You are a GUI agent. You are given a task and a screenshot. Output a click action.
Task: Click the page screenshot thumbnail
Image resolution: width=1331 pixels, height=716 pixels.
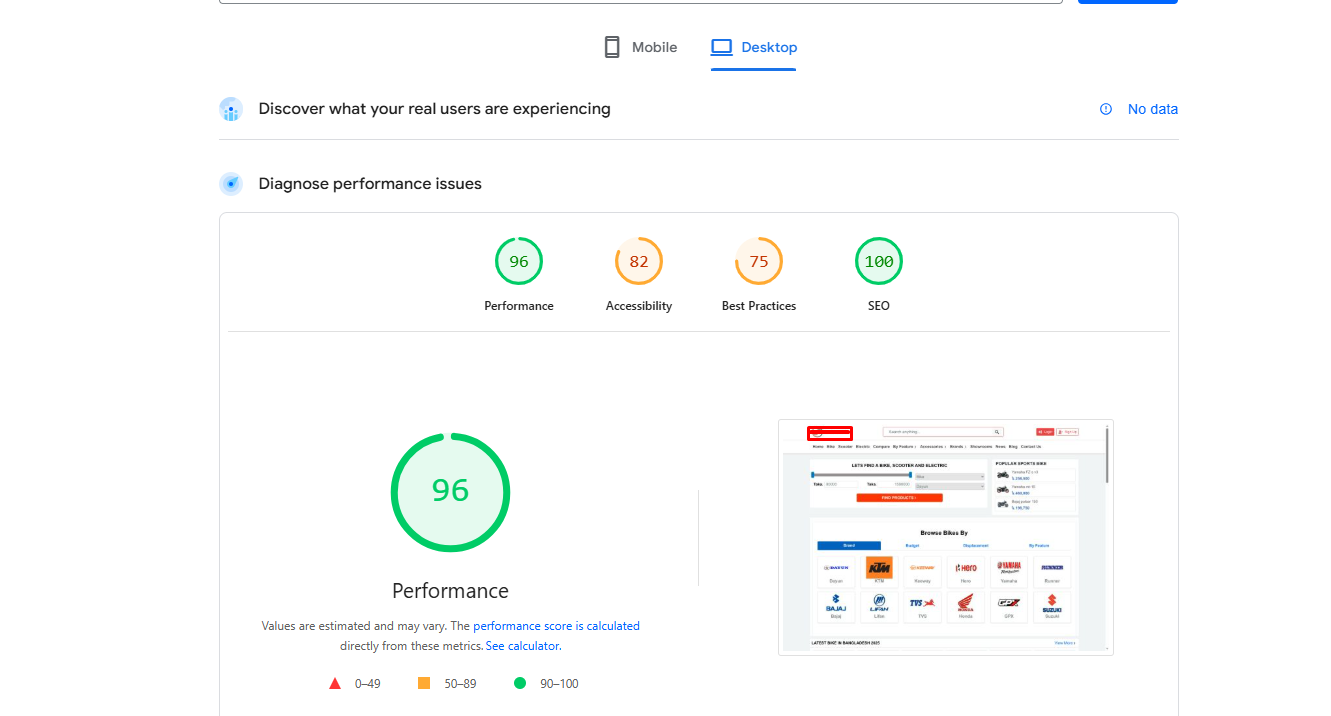945,537
